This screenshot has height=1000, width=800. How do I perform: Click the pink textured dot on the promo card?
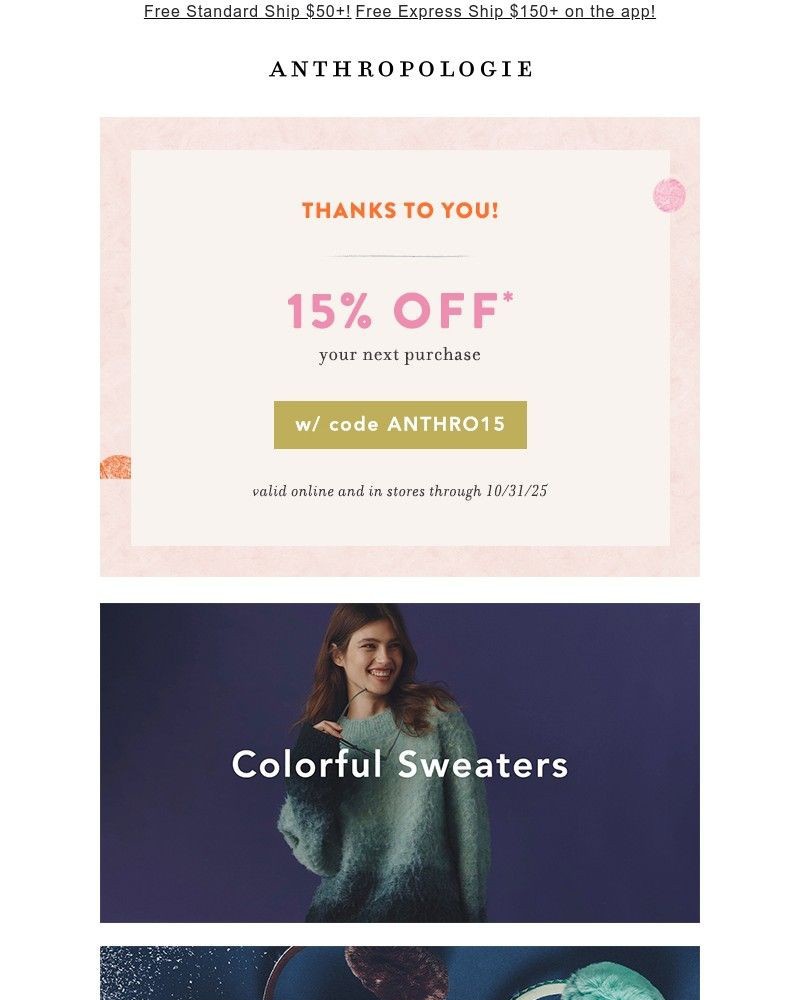(x=669, y=195)
